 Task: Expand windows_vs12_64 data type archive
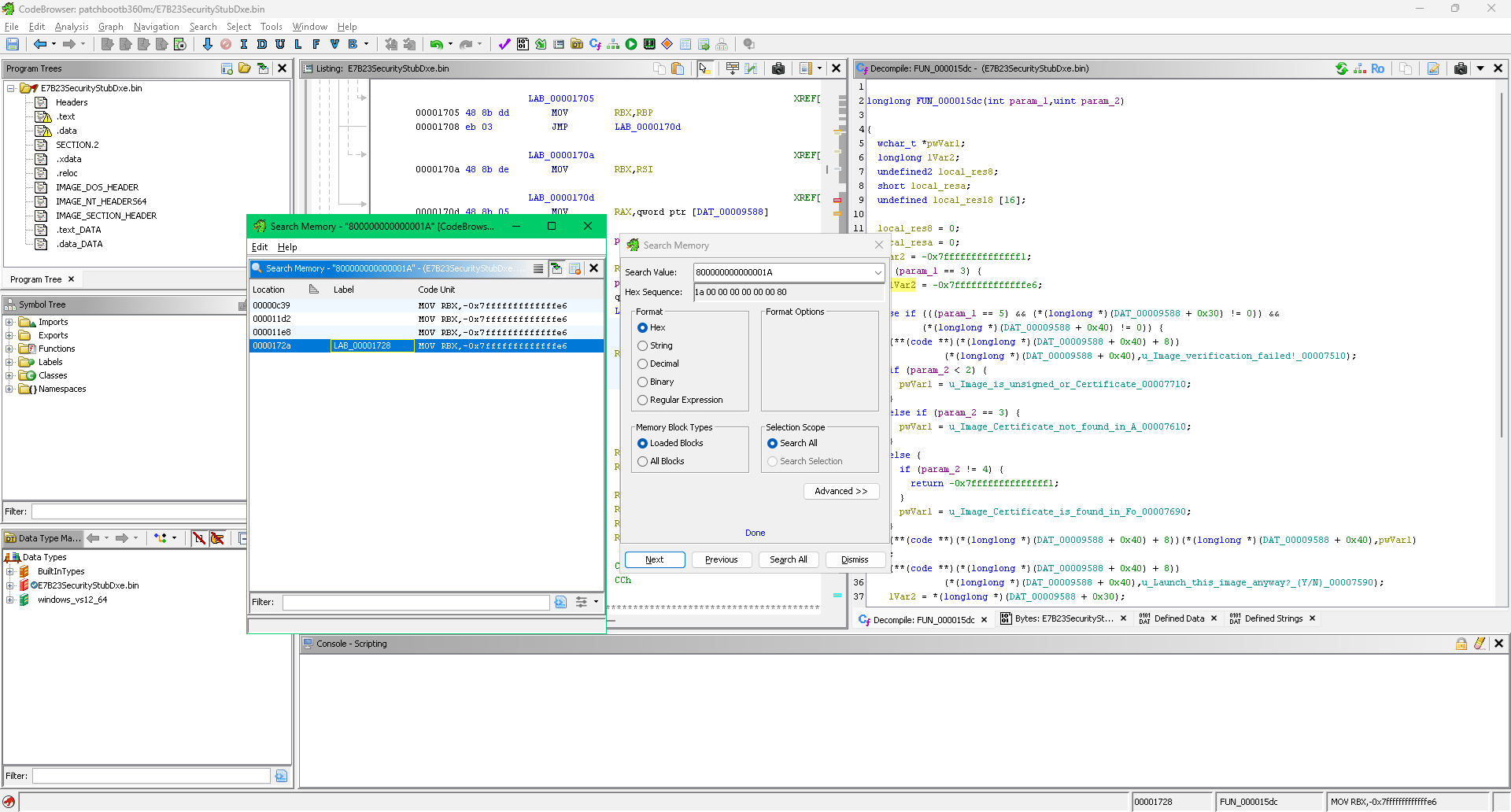9,600
